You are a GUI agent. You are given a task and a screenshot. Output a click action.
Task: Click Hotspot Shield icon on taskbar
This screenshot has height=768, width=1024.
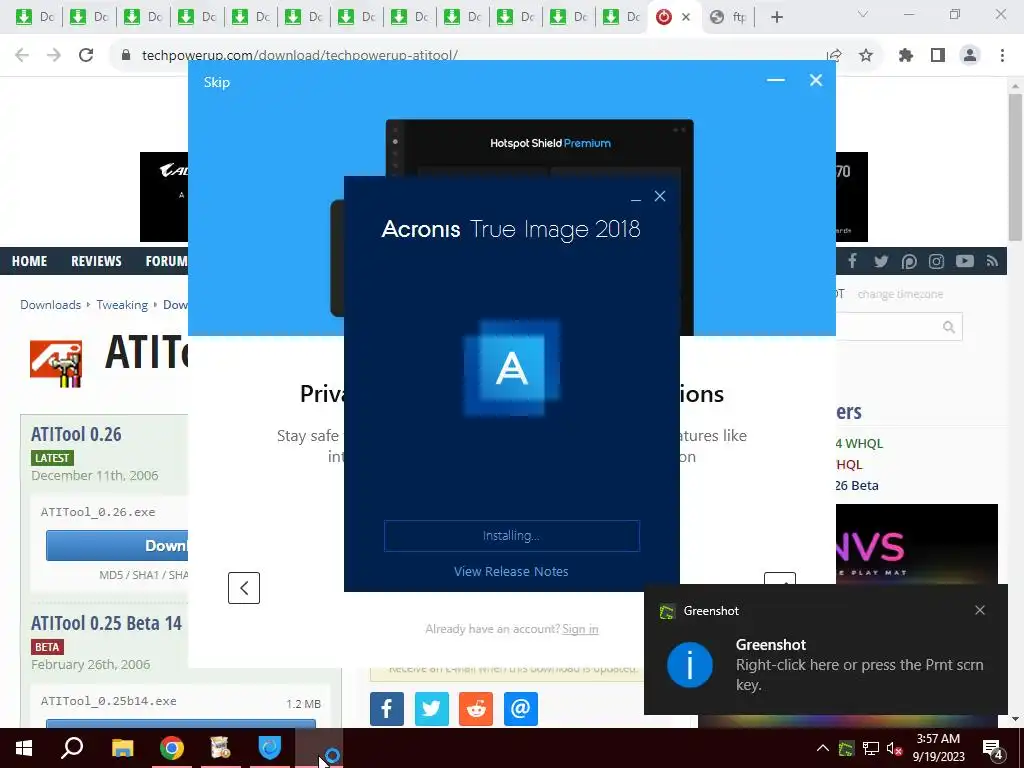(x=270, y=748)
